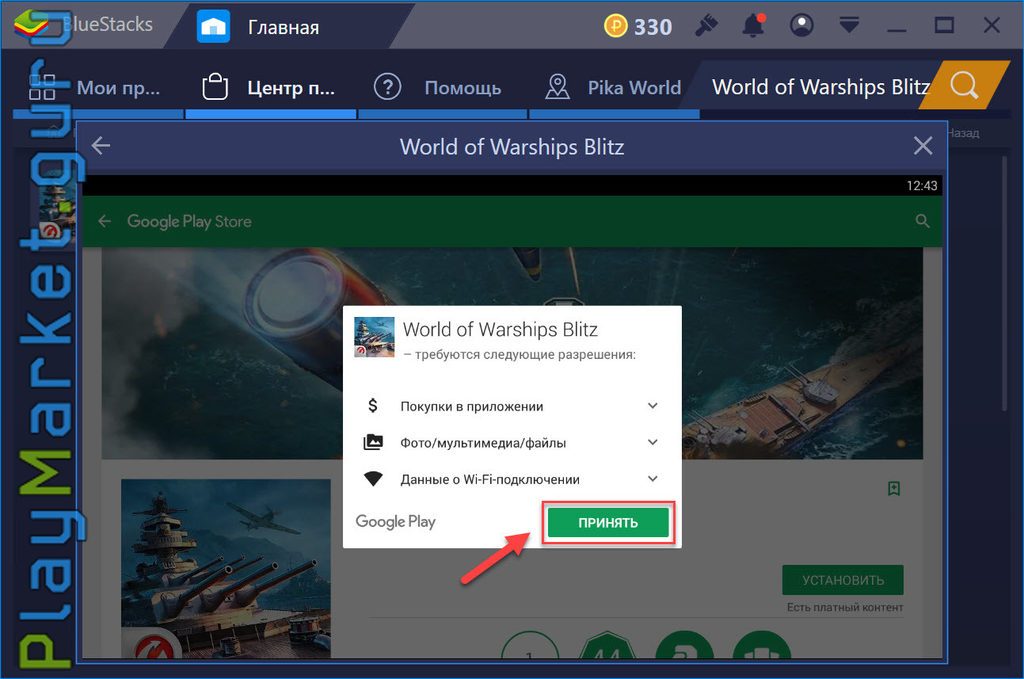This screenshot has width=1024, height=679.
Task: Select the World of Warships Blitz tab
Action: (x=820, y=87)
